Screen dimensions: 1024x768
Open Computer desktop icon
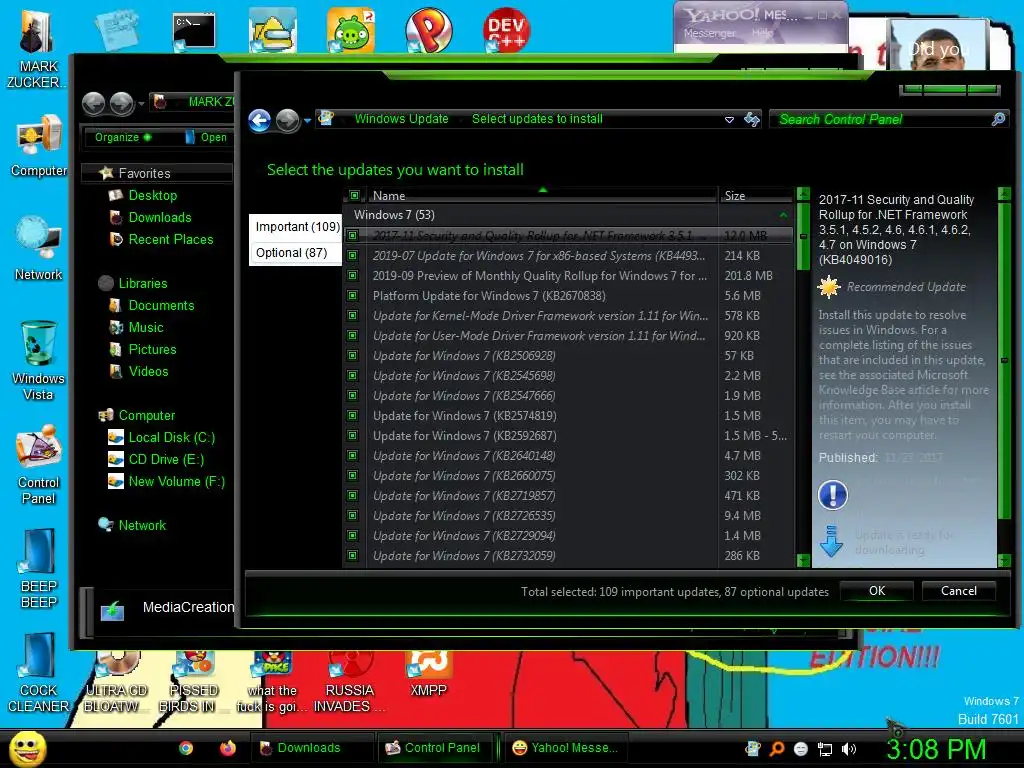pos(39,145)
